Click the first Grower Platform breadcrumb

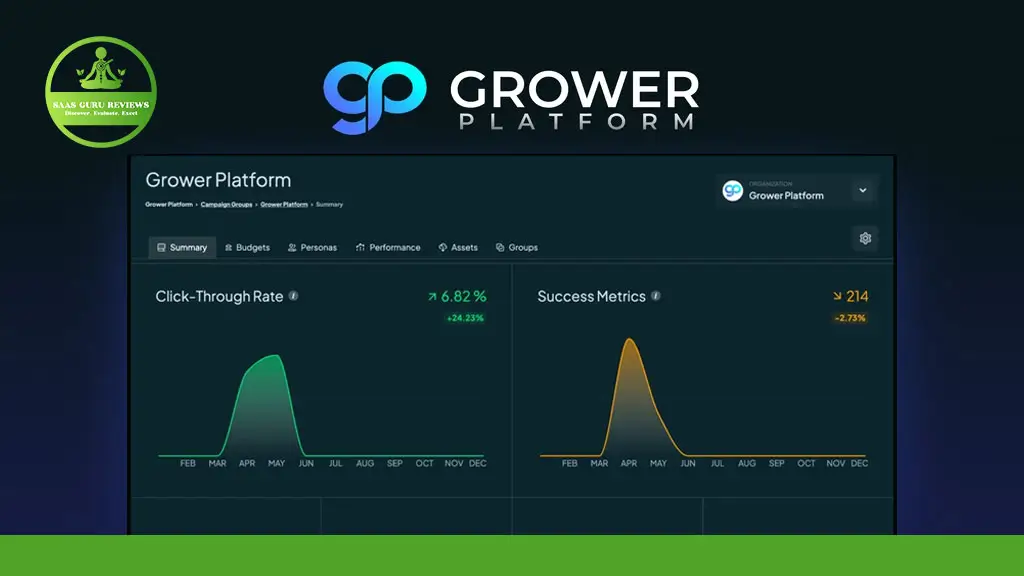168,204
